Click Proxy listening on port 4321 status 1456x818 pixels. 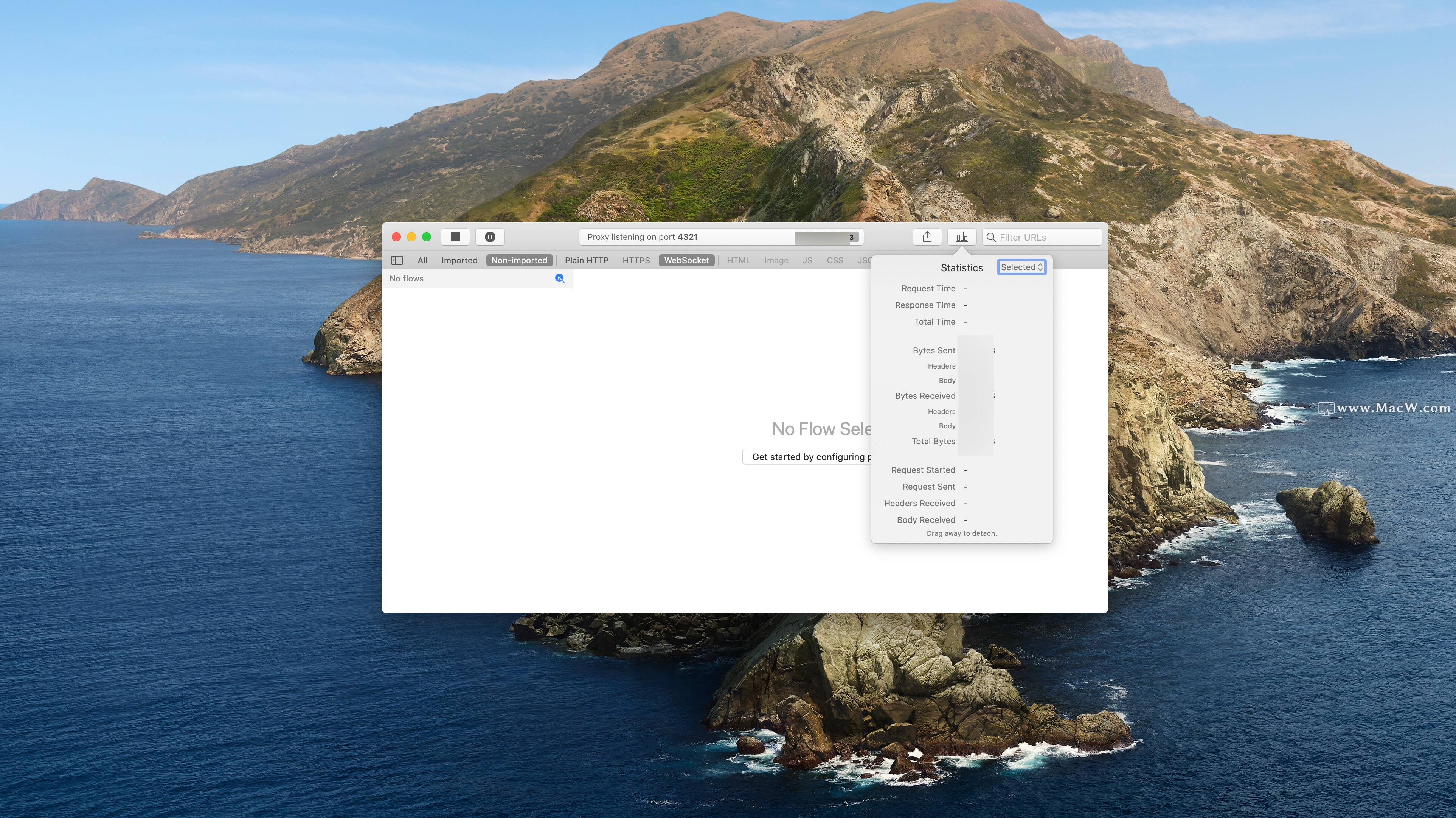642,237
